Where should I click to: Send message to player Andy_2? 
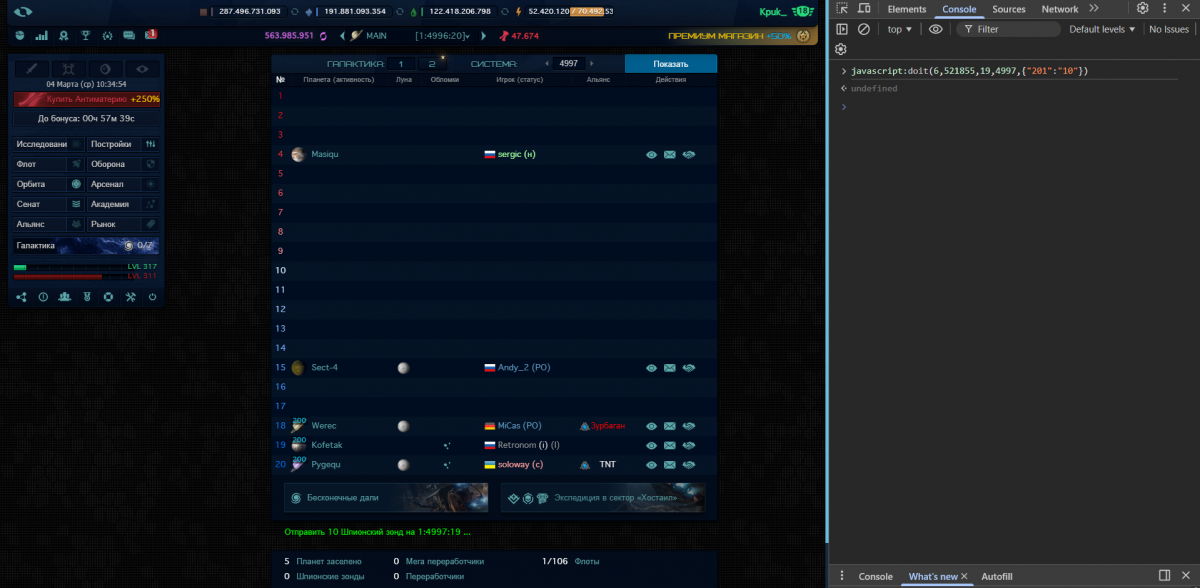click(x=670, y=368)
